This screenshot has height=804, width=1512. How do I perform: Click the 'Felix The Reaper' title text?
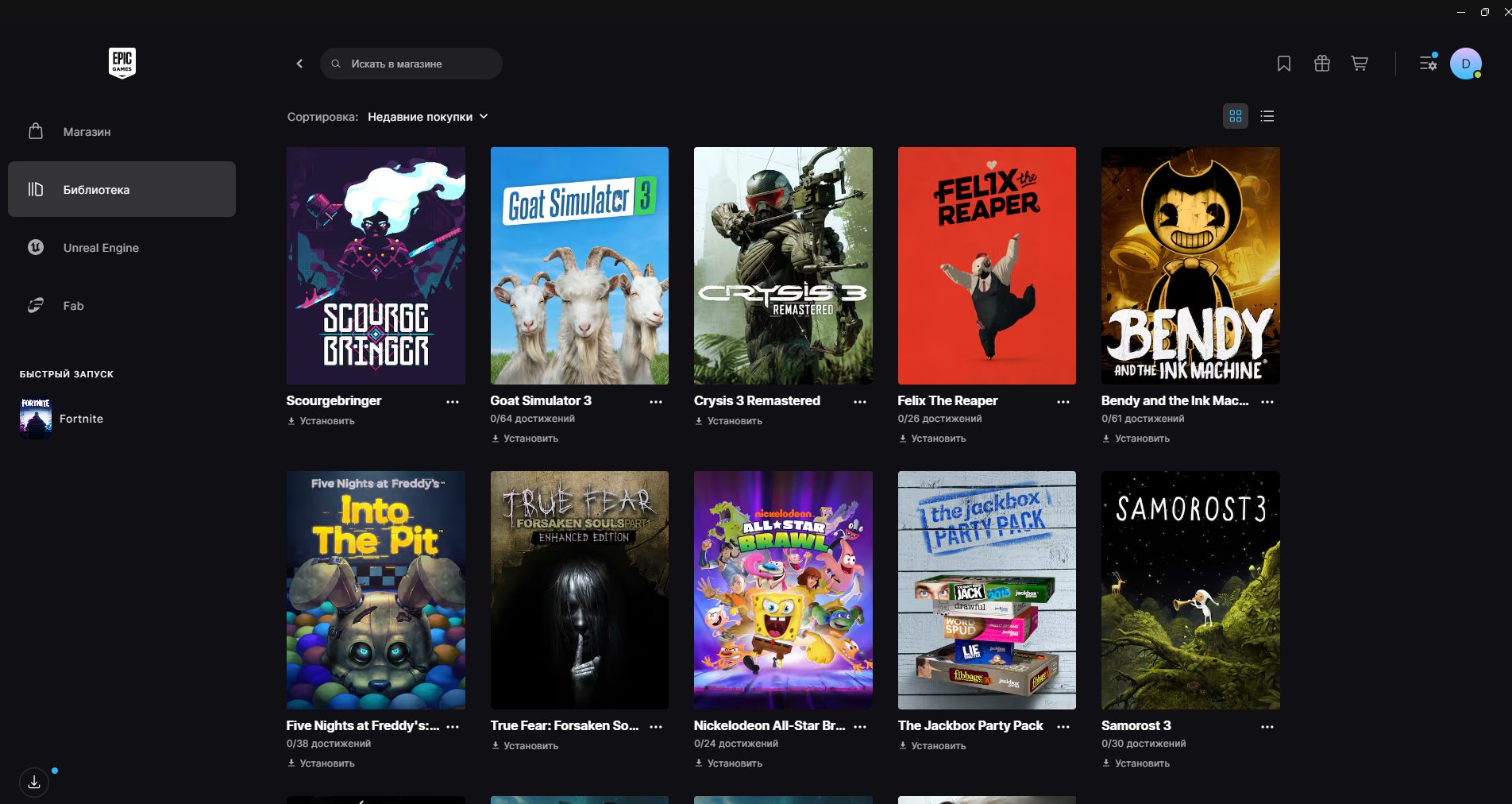click(947, 401)
